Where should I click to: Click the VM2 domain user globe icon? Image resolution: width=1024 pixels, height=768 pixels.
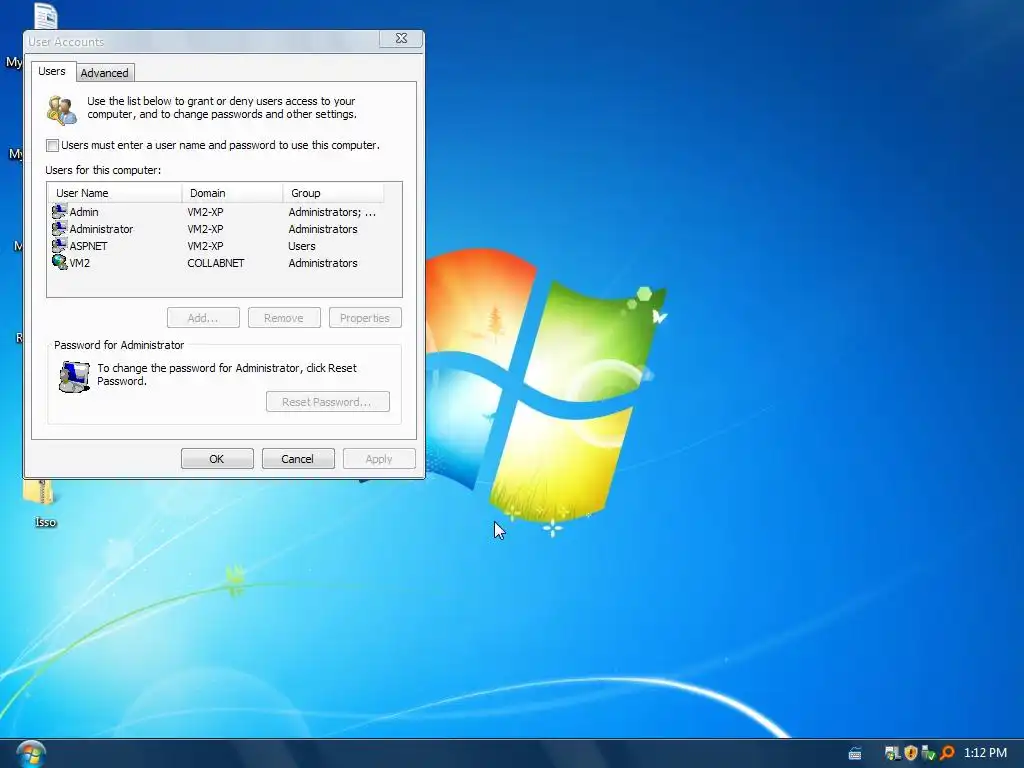(59, 263)
